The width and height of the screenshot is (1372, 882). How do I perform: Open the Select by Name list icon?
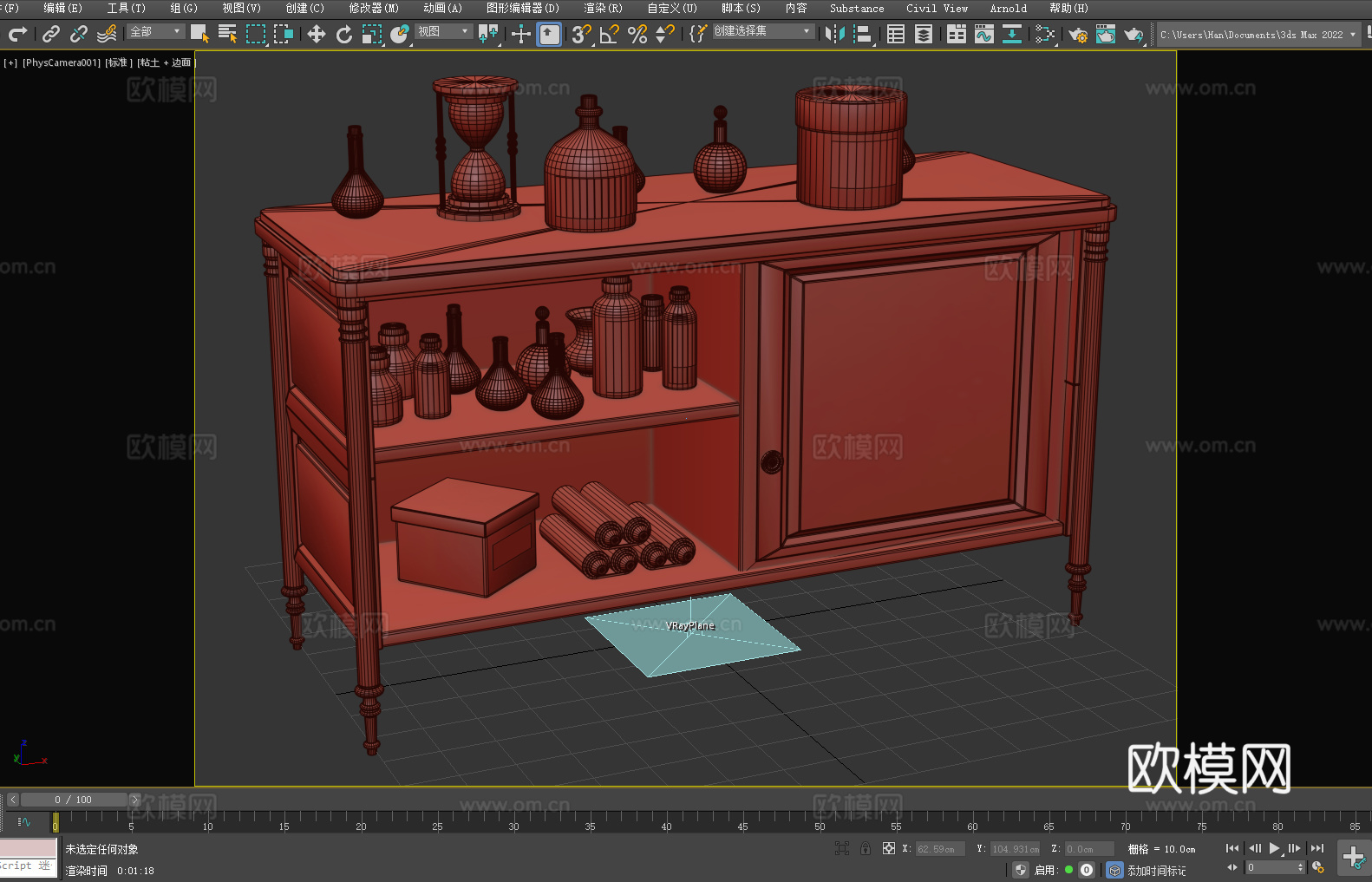click(228, 34)
